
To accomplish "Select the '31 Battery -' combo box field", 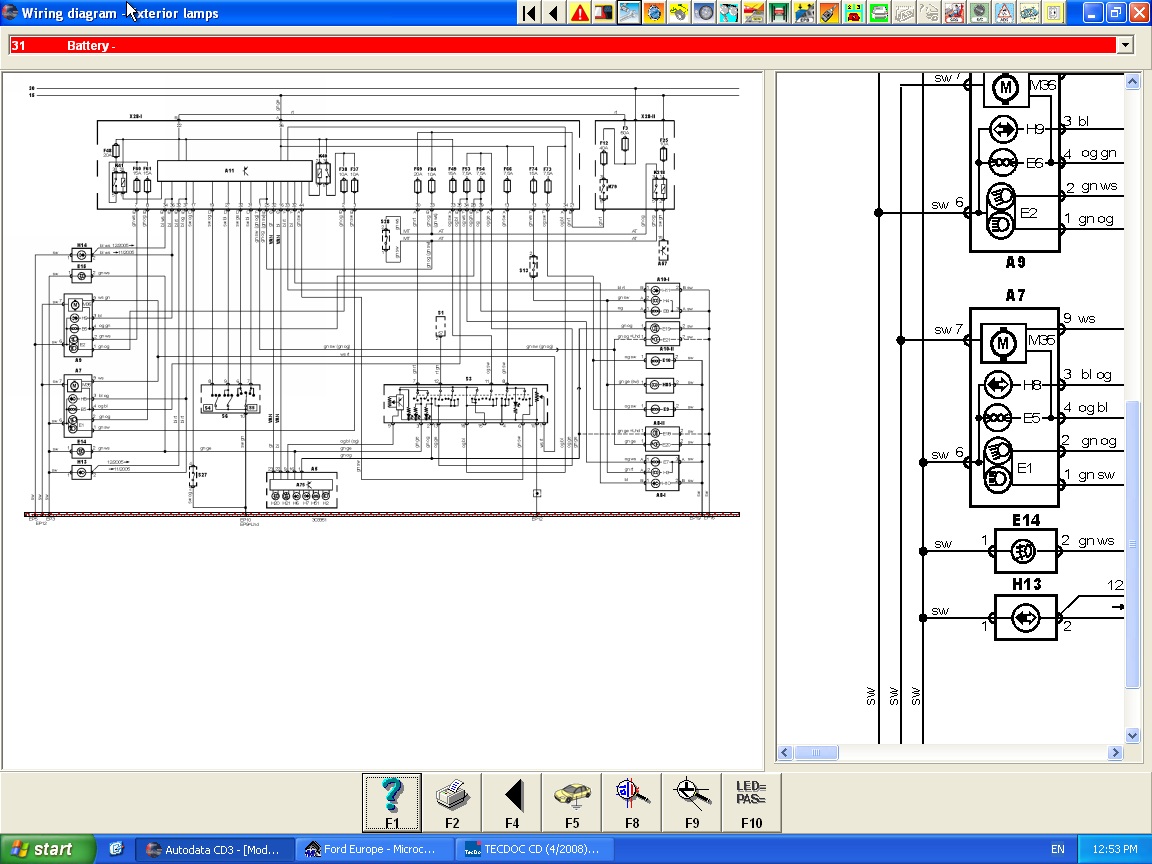I will point(560,45).
